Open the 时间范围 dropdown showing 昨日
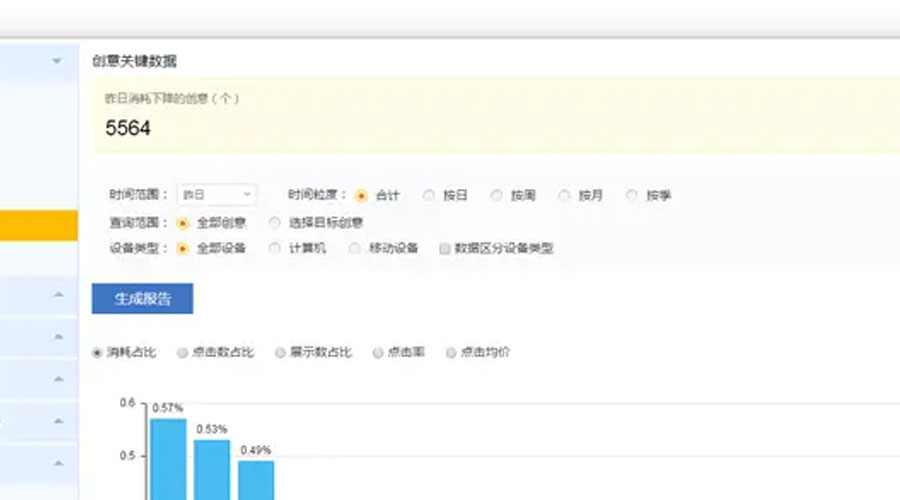The width and height of the screenshot is (900, 500). 216,195
